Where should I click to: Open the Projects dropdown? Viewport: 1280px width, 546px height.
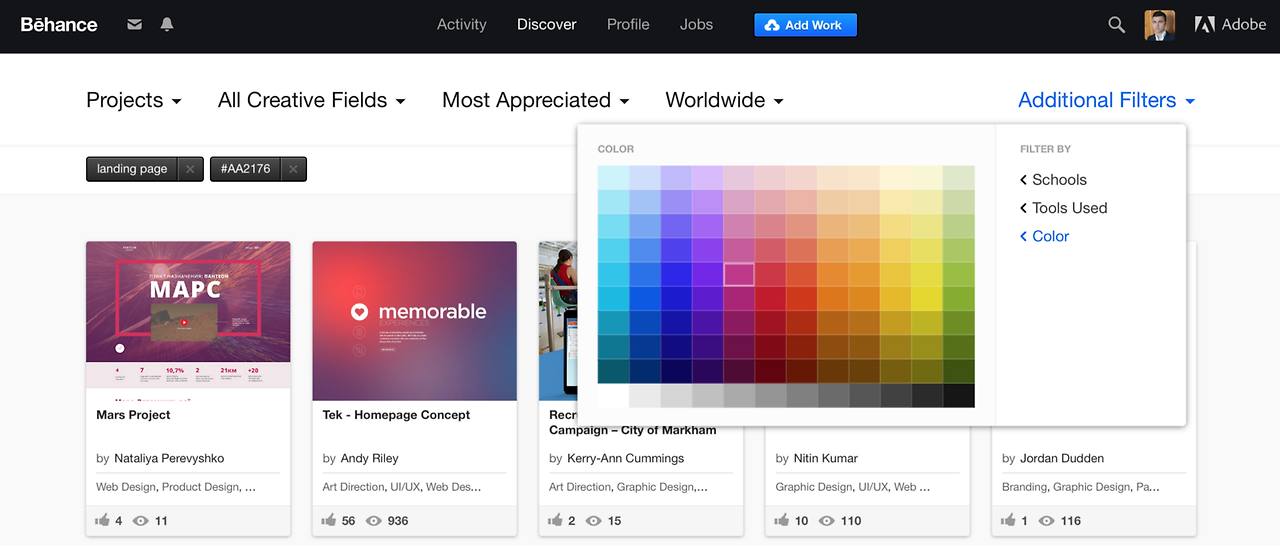(134, 100)
